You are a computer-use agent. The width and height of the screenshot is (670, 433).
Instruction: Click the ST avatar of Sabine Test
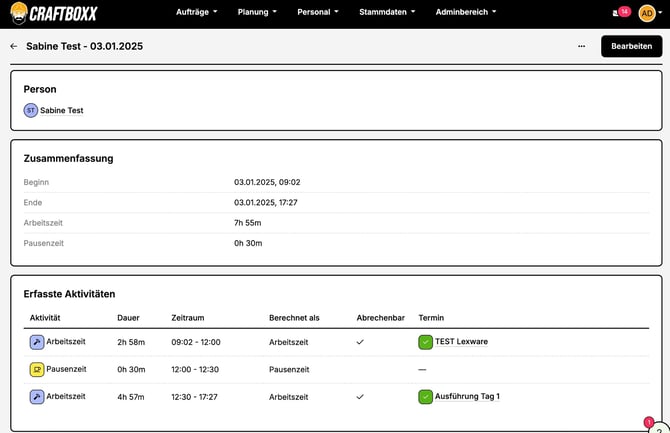tap(30, 111)
